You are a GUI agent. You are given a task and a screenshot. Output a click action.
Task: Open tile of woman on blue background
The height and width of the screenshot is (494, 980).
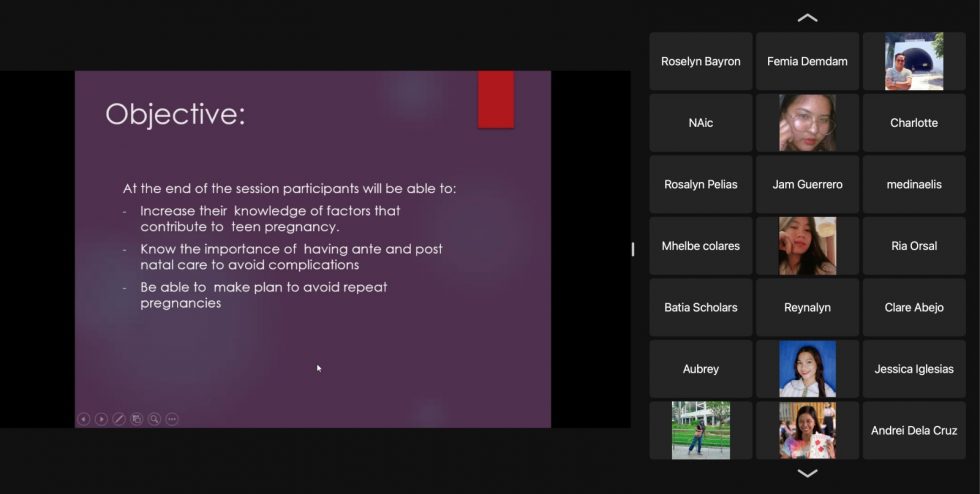[807, 369]
